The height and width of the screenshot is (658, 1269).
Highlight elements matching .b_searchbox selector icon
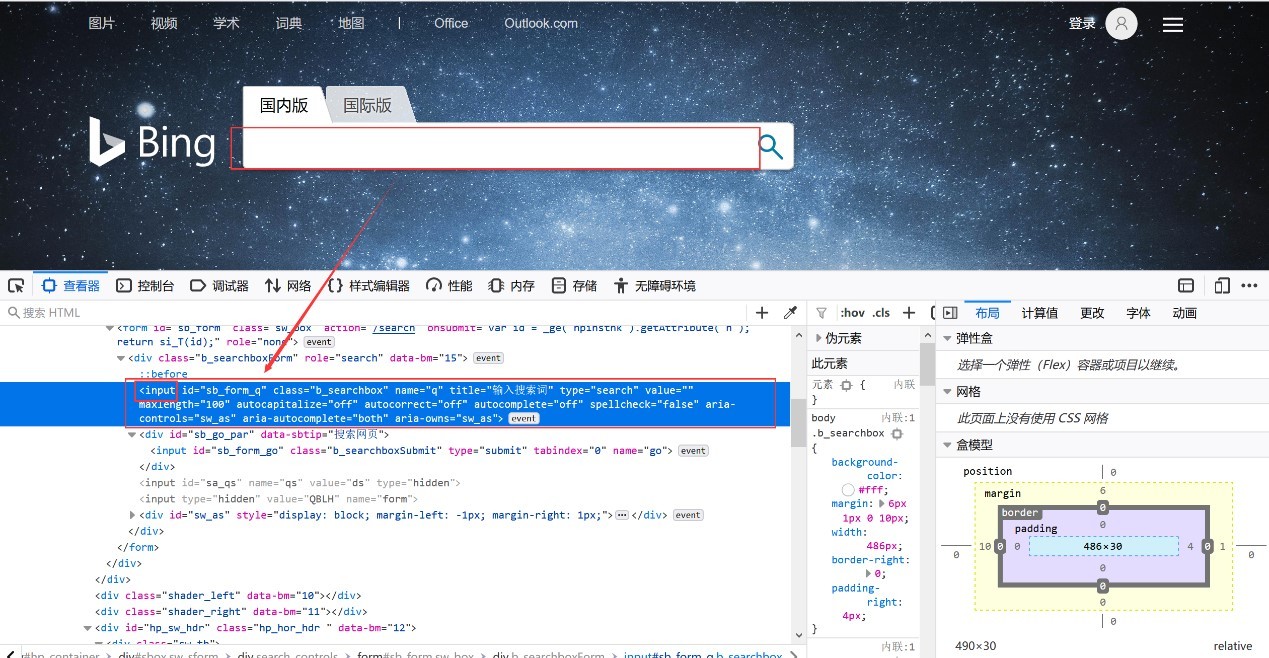point(897,434)
